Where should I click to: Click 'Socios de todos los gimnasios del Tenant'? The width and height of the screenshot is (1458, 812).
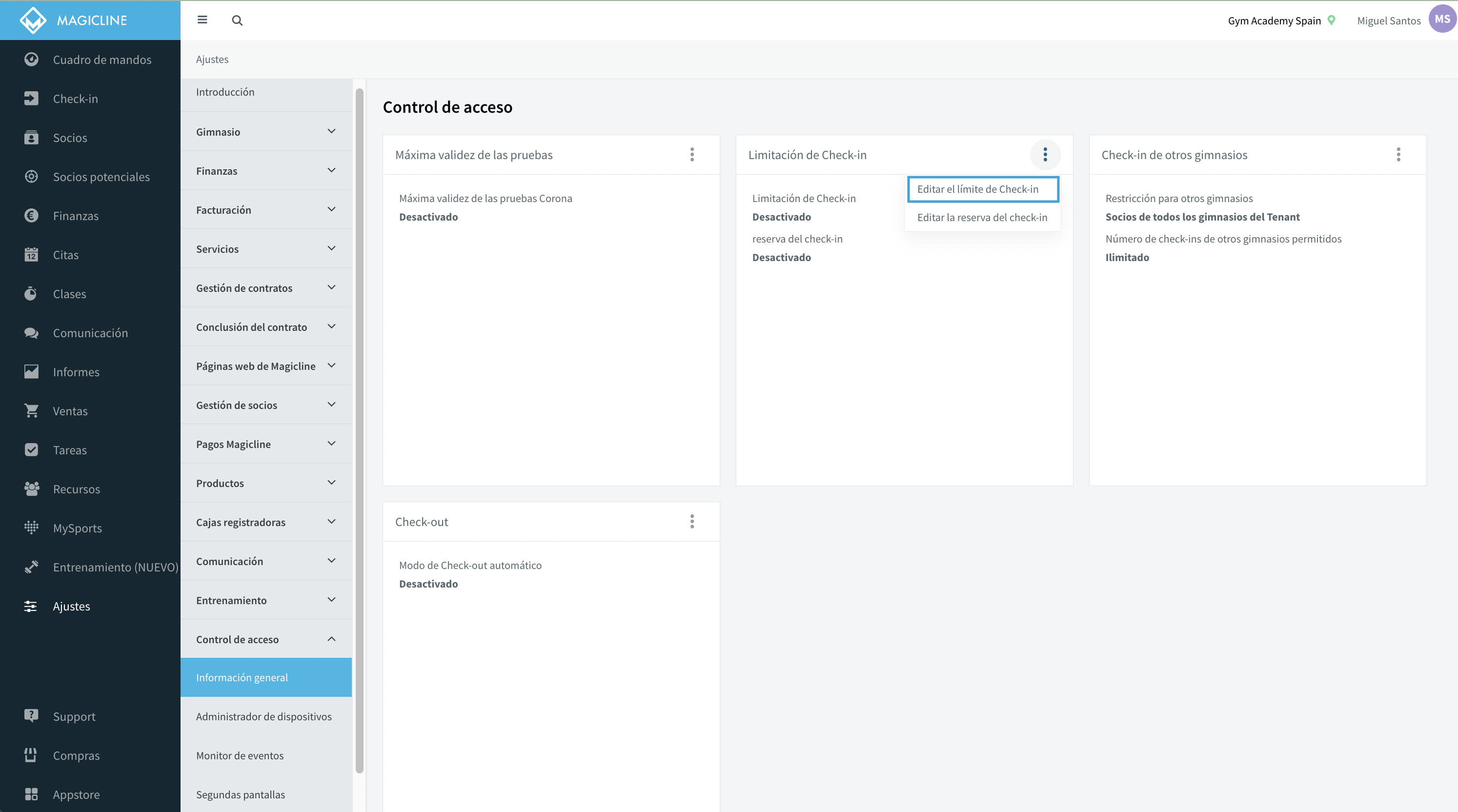click(1202, 217)
